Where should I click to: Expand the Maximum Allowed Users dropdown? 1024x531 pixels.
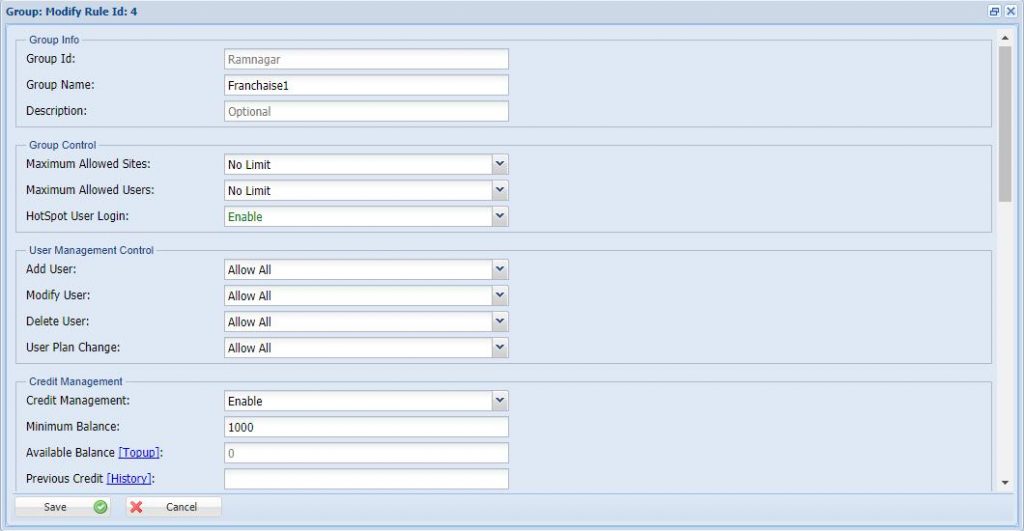point(500,190)
